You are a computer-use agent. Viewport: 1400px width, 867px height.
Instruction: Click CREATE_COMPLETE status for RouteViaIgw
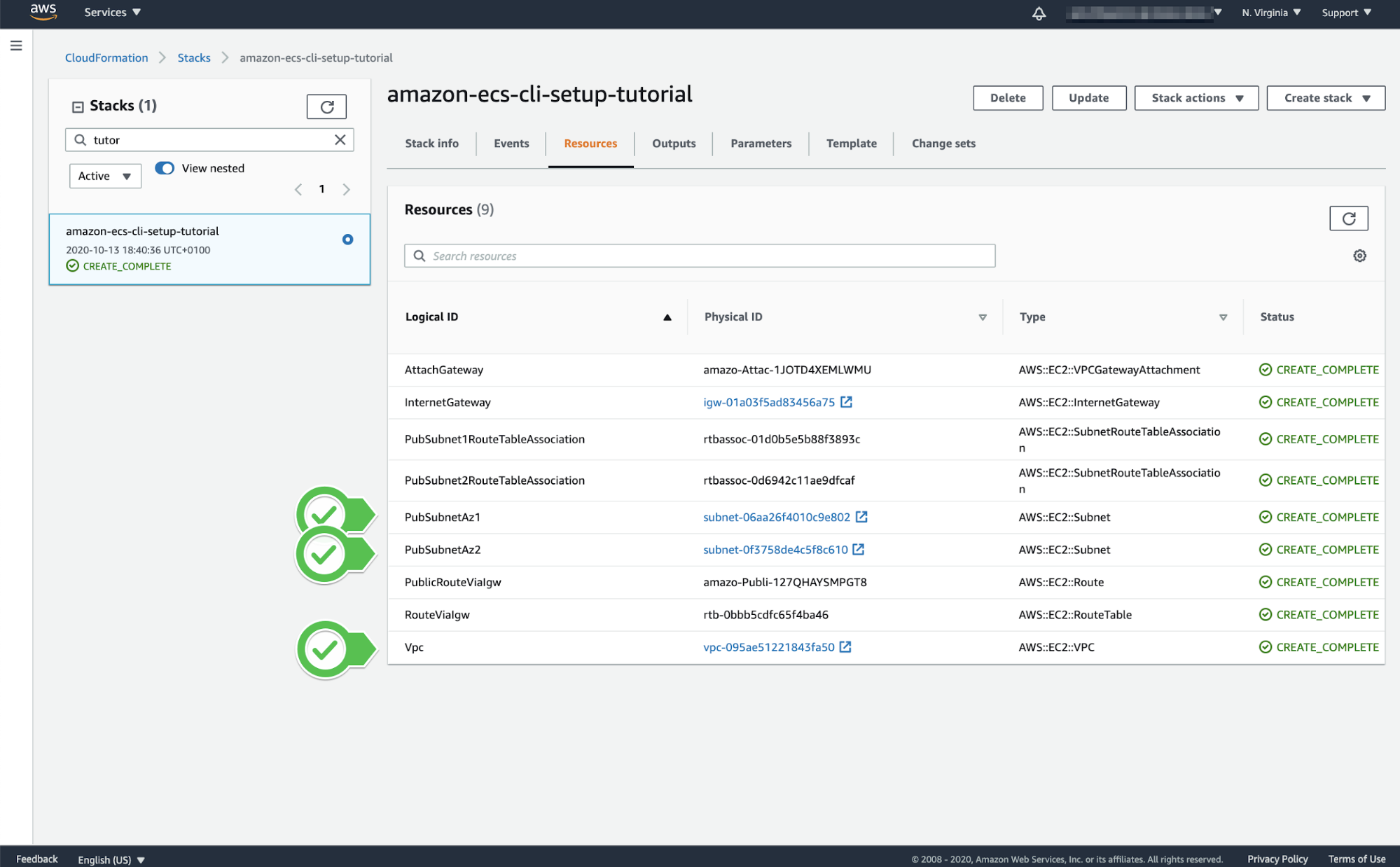point(1319,614)
